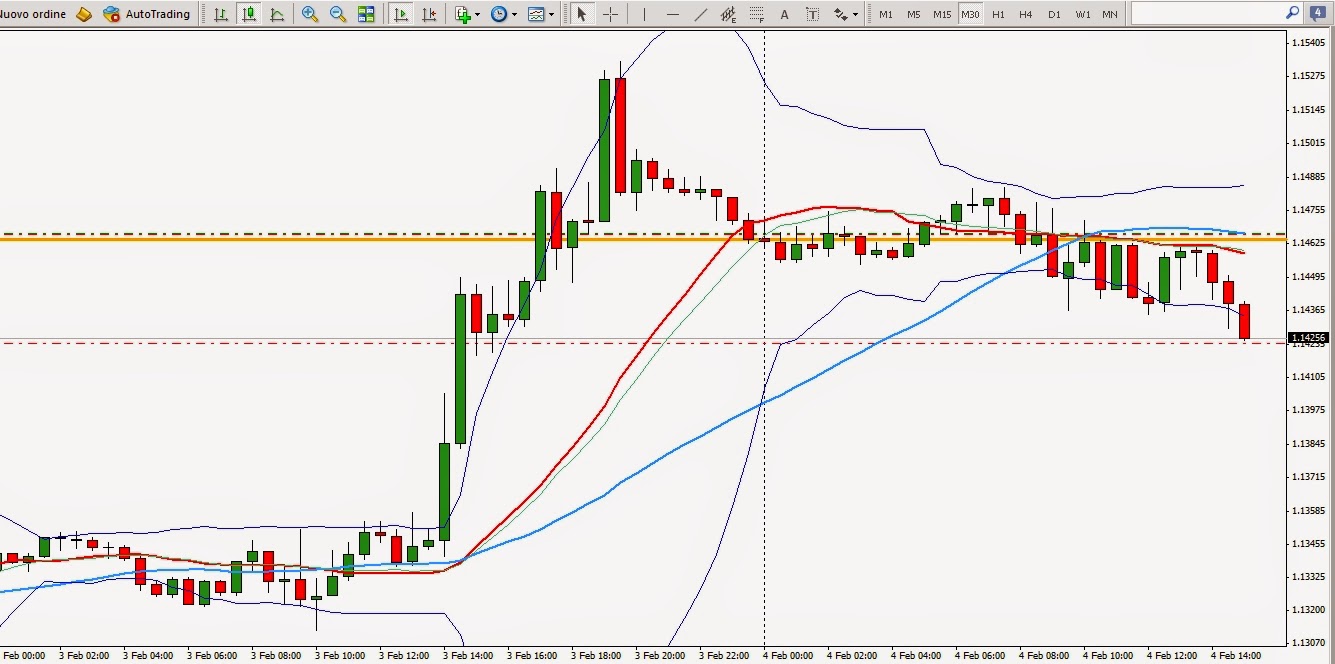Open the add indicators icon
The image size is (1335, 664).
point(462,14)
